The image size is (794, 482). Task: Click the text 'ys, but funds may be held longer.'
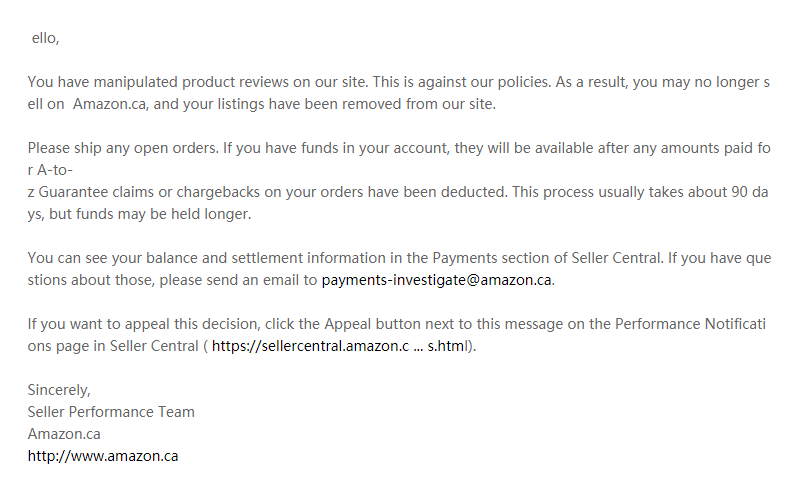[x=139, y=214]
